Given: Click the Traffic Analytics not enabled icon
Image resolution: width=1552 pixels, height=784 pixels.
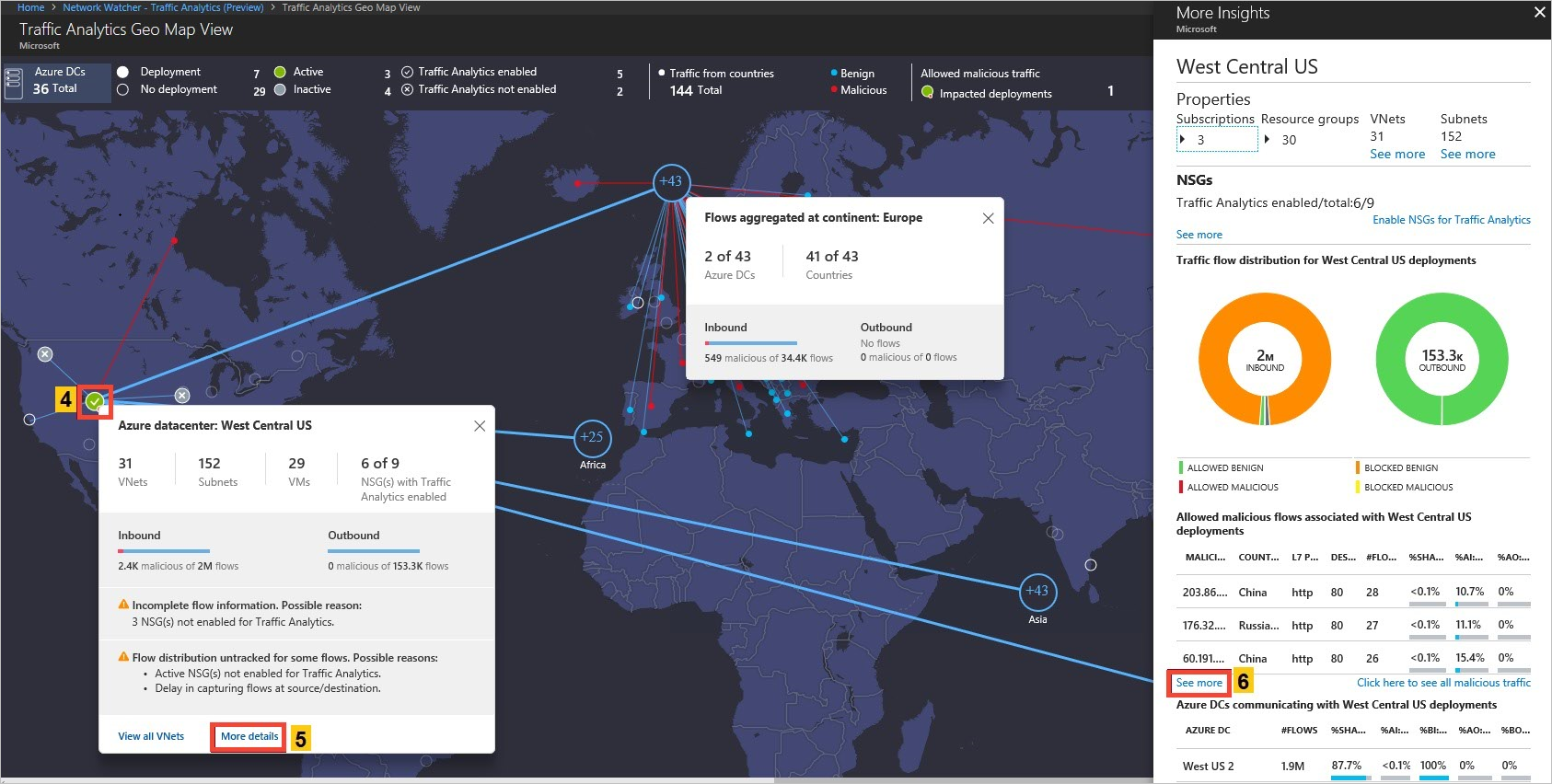Looking at the screenshot, I should tap(407, 89).
